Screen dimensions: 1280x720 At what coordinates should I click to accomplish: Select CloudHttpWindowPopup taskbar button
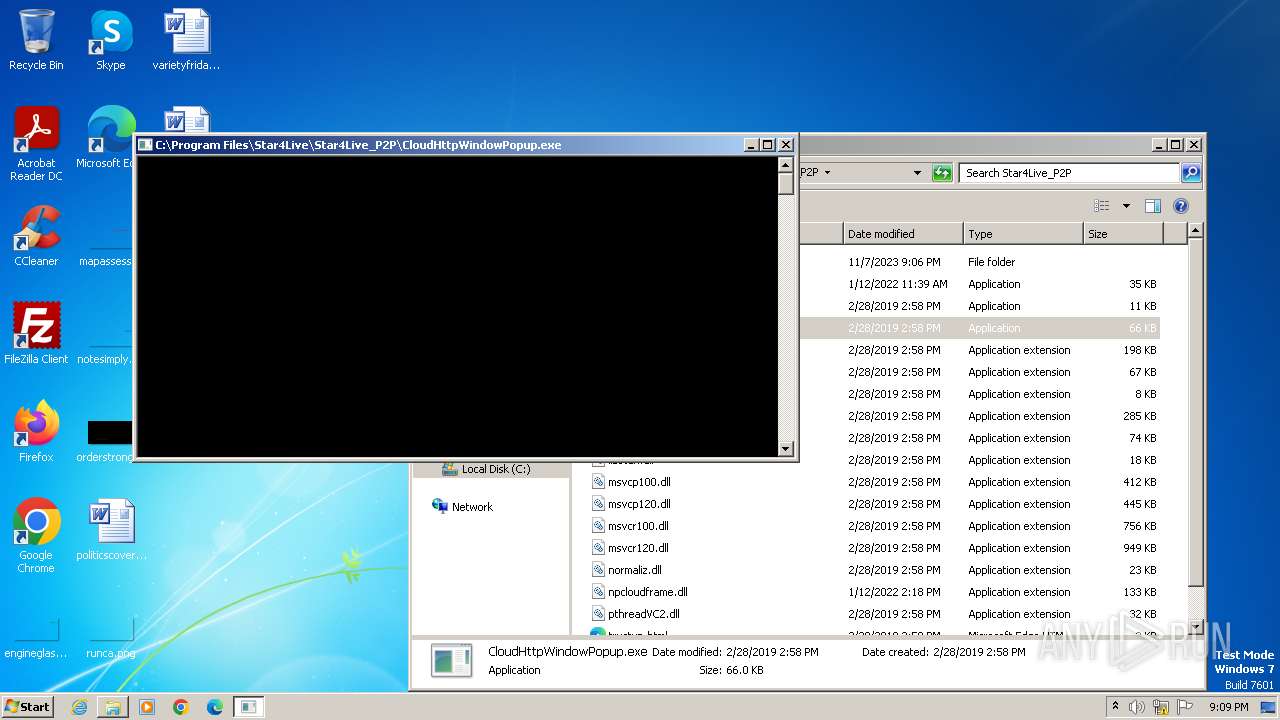tap(249, 707)
